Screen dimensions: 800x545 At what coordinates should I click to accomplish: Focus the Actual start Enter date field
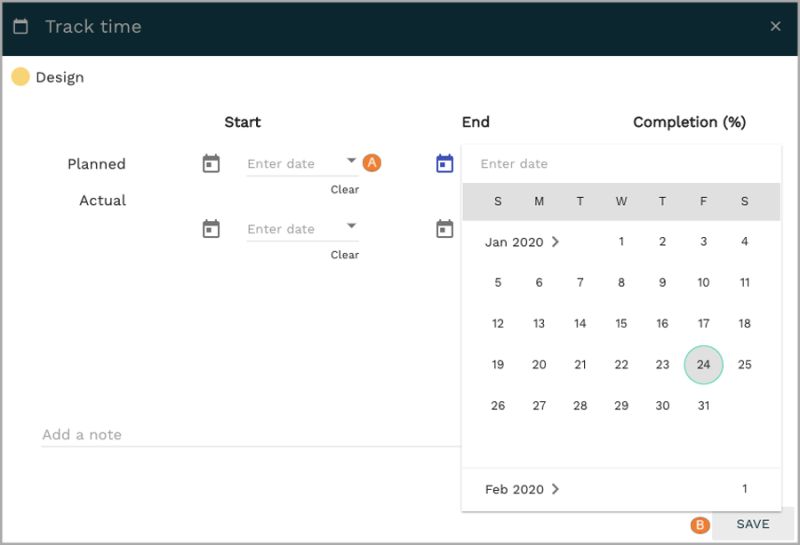pyautogui.click(x=302, y=229)
